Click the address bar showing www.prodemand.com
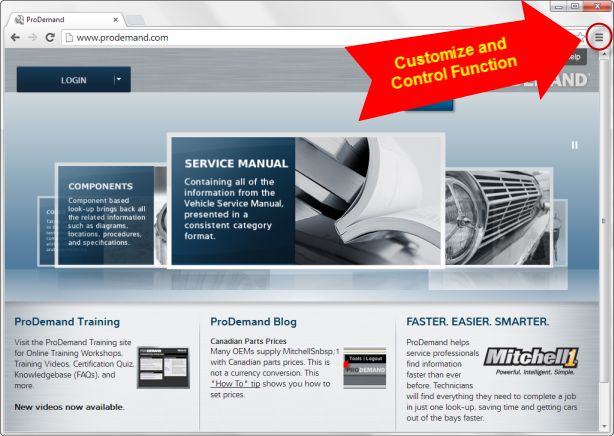This screenshot has height=436, width=614. [300, 37]
